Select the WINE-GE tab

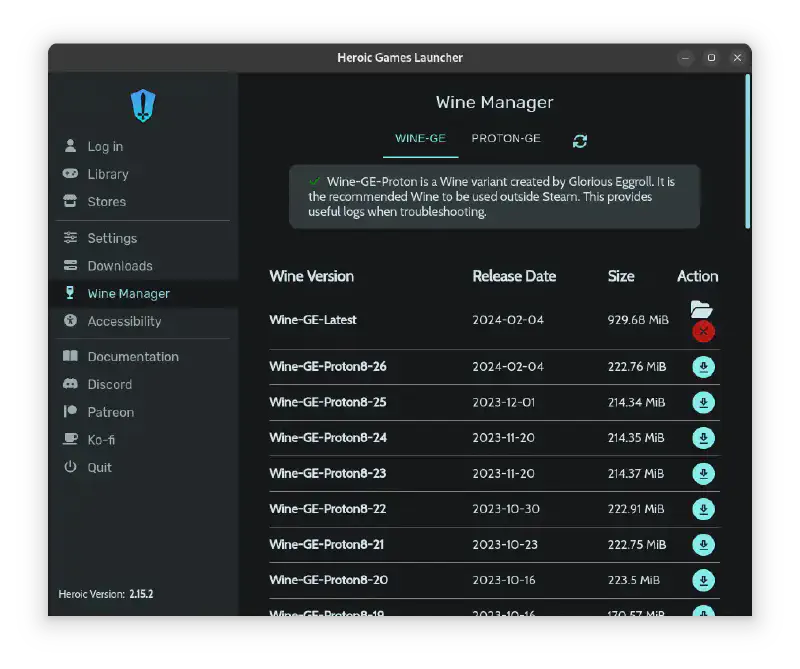[420, 139]
